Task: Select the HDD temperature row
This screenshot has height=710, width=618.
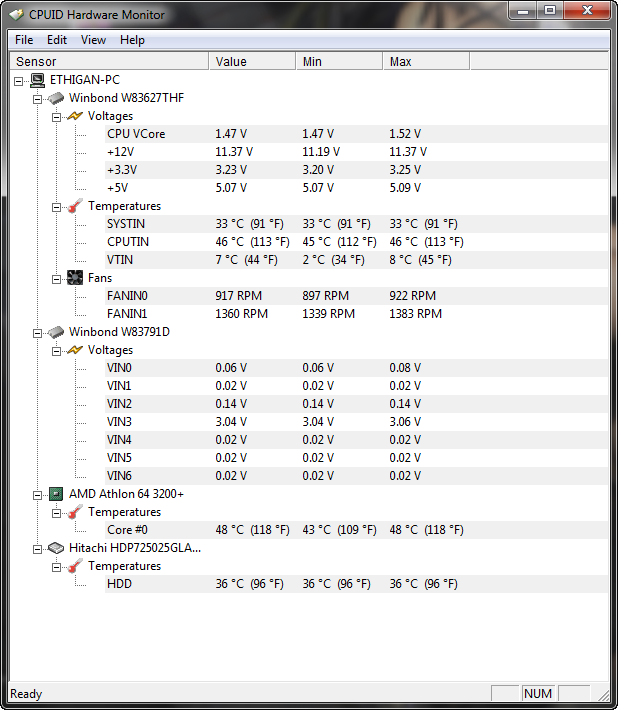Action: [x=356, y=584]
